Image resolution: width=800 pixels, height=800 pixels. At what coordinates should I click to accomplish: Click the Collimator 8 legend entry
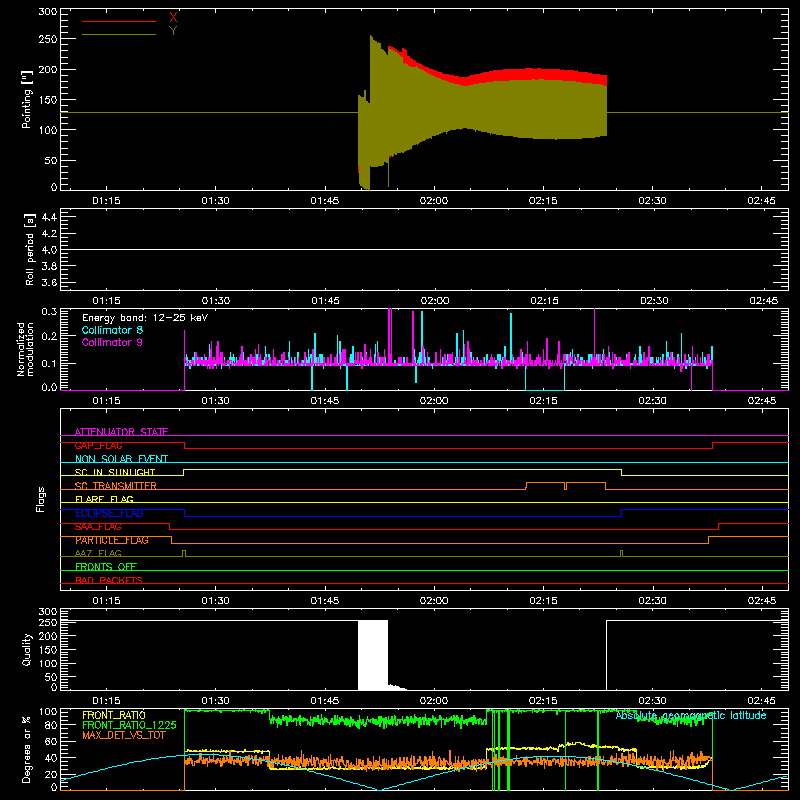pyautogui.click(x=112, y=330)
